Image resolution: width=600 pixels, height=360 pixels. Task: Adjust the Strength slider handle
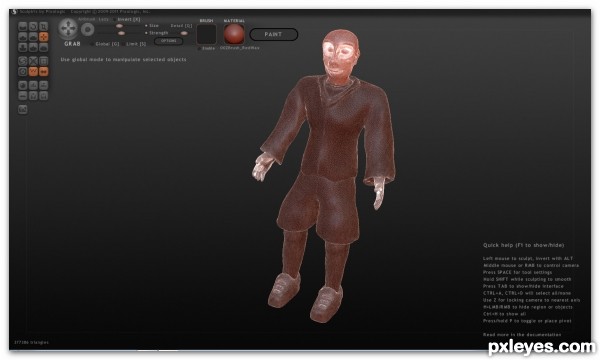click(122, 33)
